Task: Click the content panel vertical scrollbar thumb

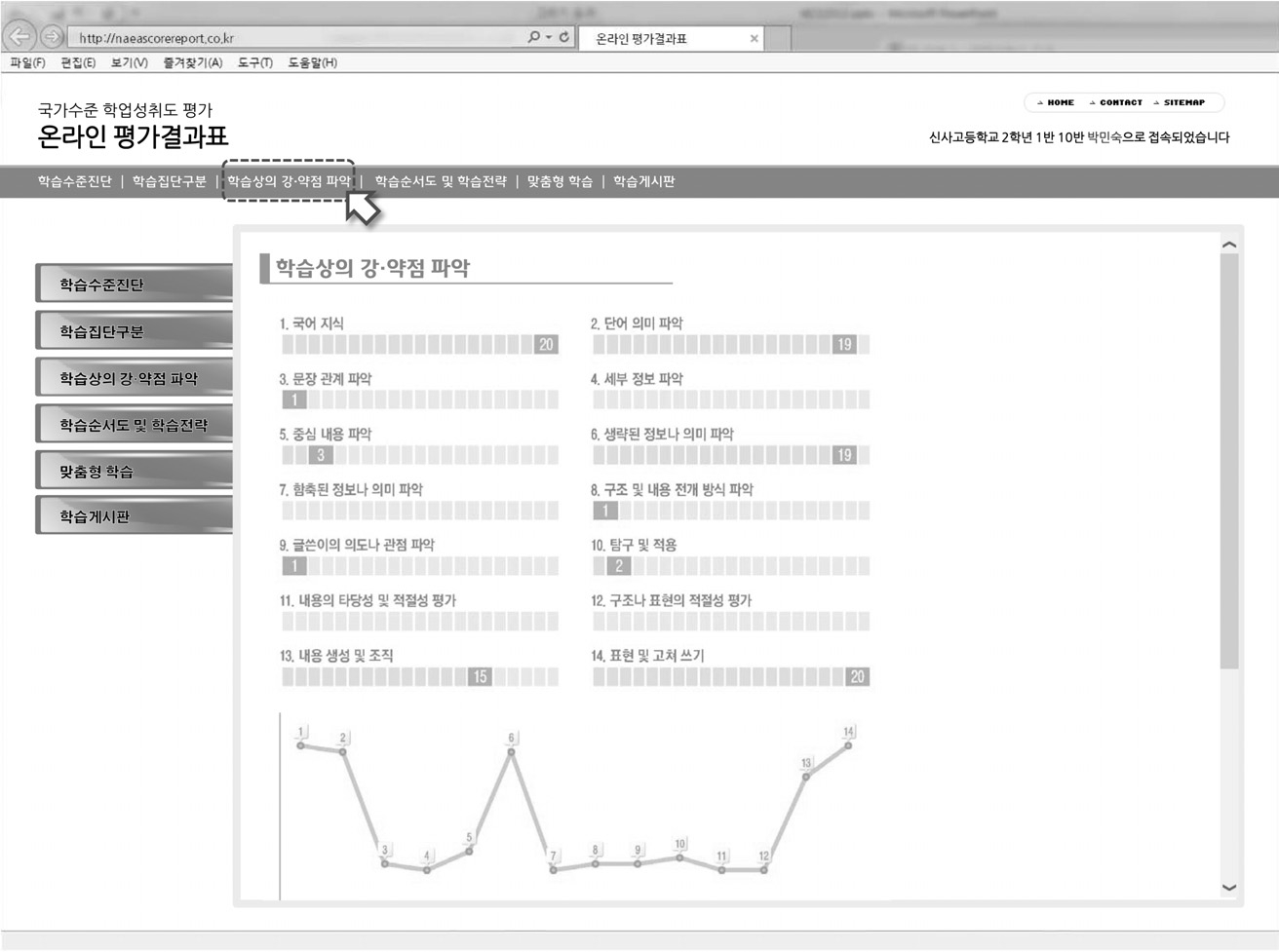Action: click(x=1229, y=461)
